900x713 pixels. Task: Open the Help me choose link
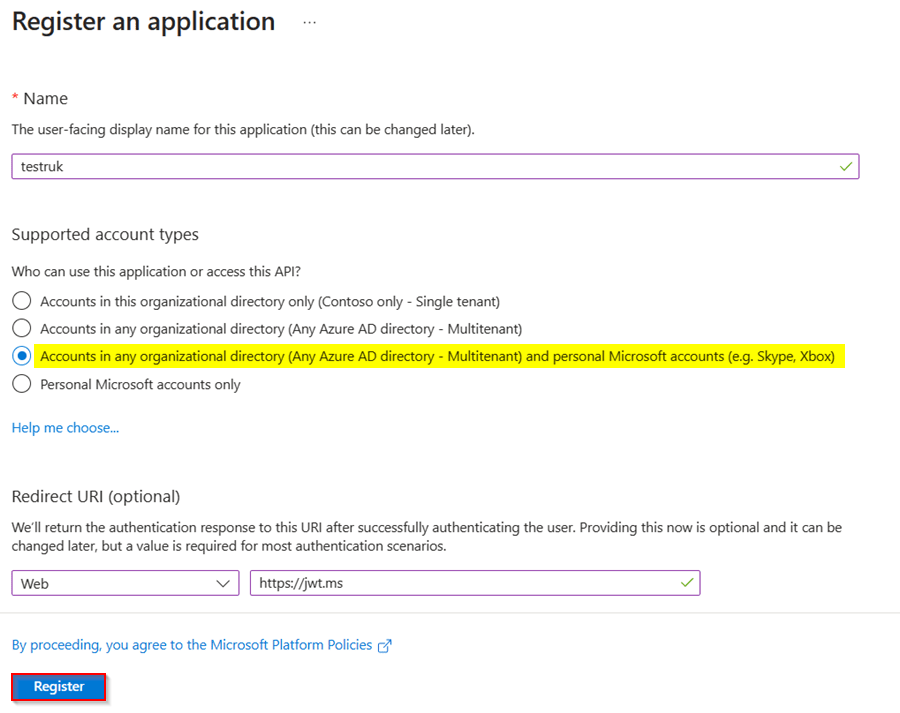click(64, 427)
